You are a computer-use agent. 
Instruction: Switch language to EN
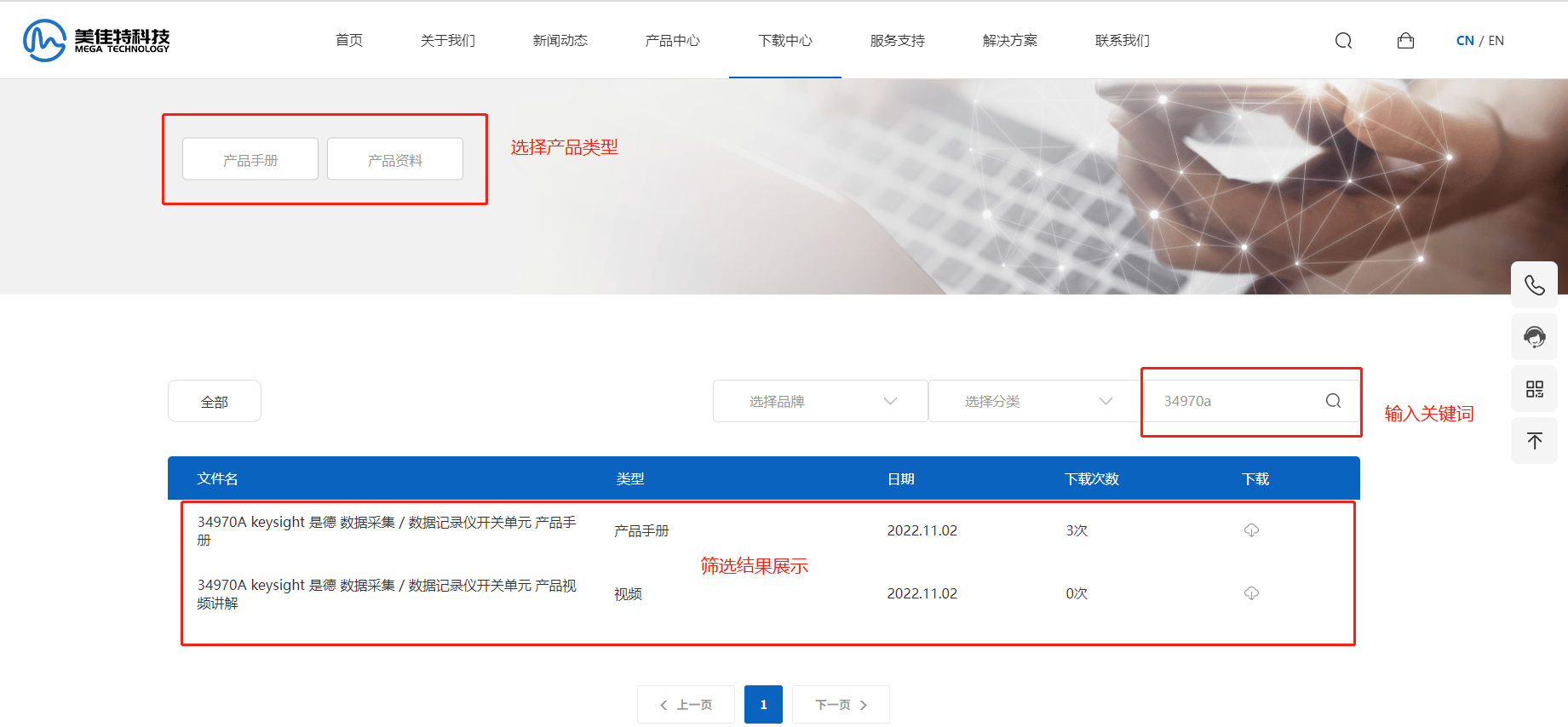pyautogui.click(x=1496, y=41)
